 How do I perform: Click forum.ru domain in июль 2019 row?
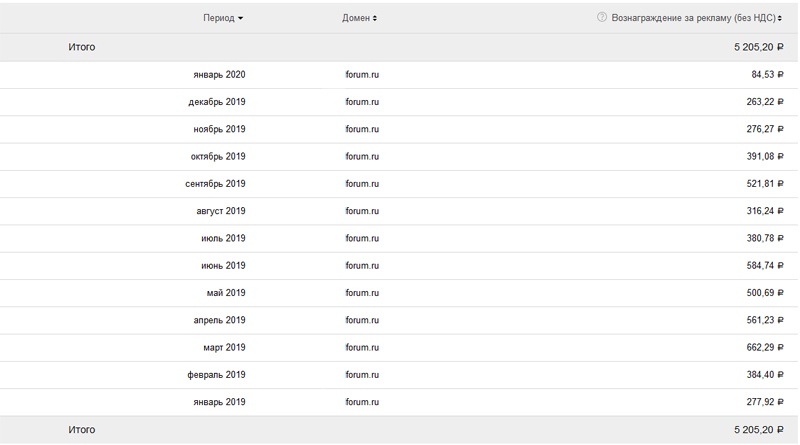tap(361, 238)
